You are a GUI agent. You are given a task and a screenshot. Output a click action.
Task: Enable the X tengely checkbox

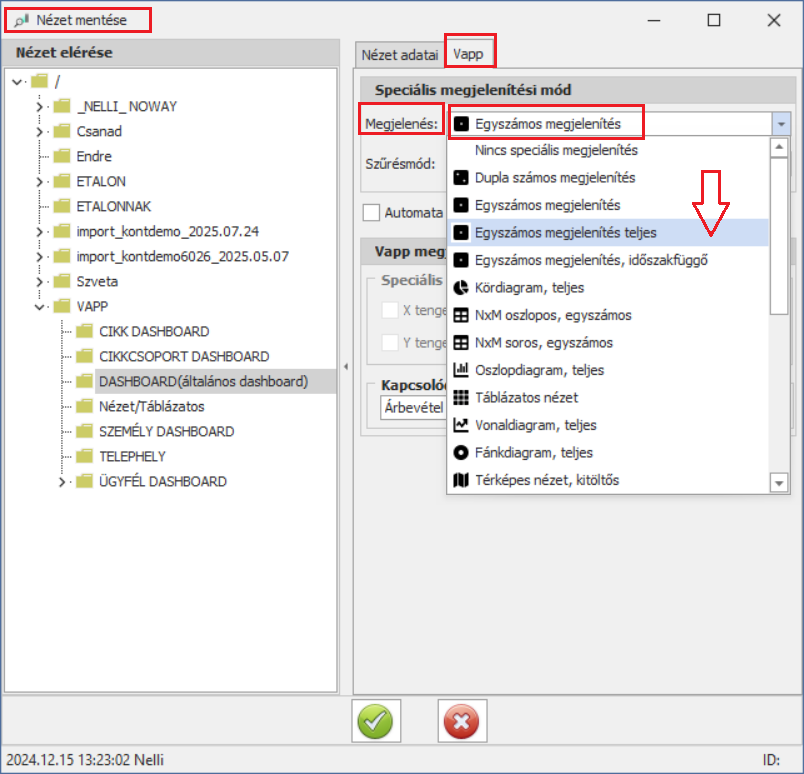[x=391, y=310]
